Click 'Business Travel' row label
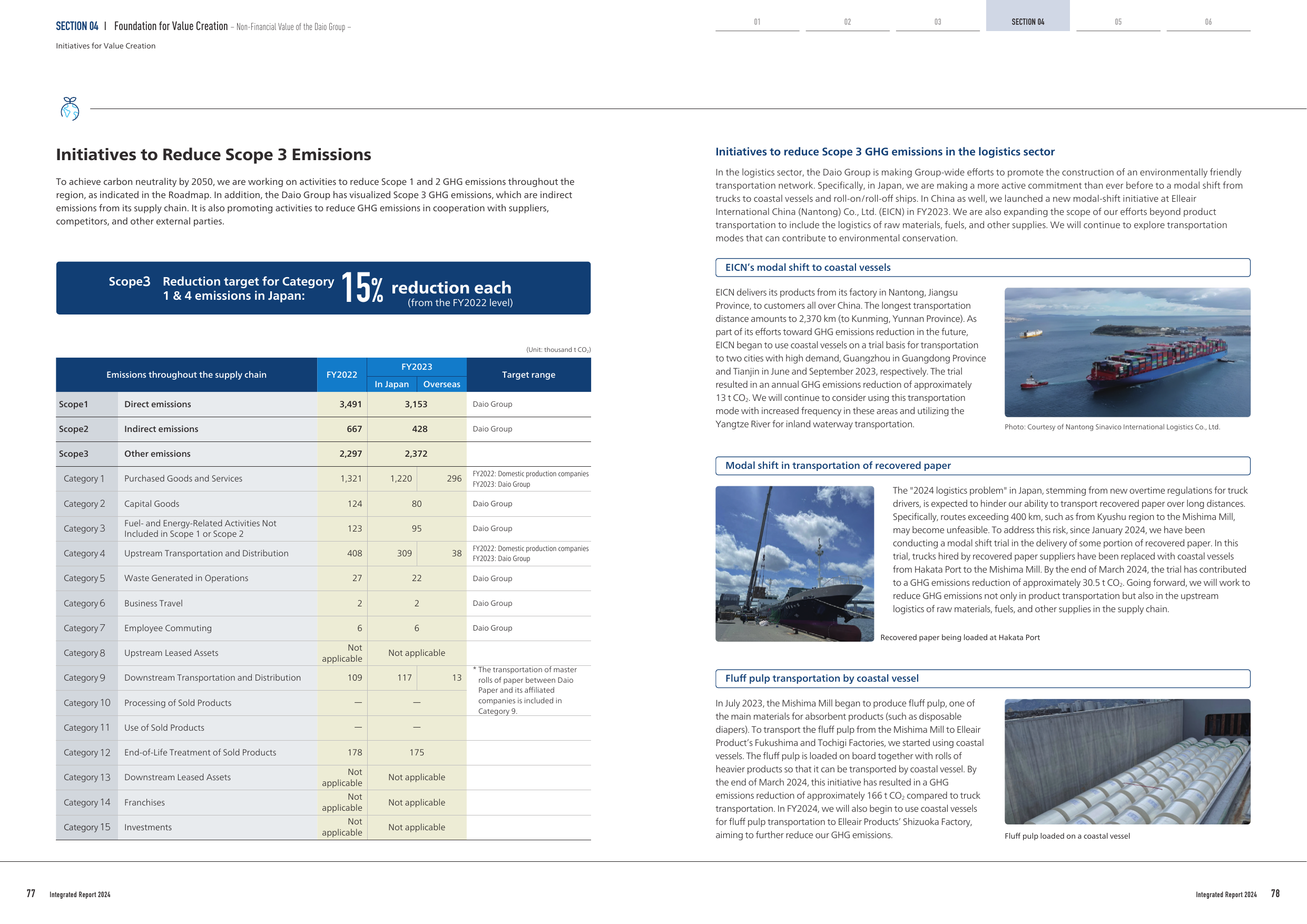The image size is (1307, 924). click(x=154, y=604)
